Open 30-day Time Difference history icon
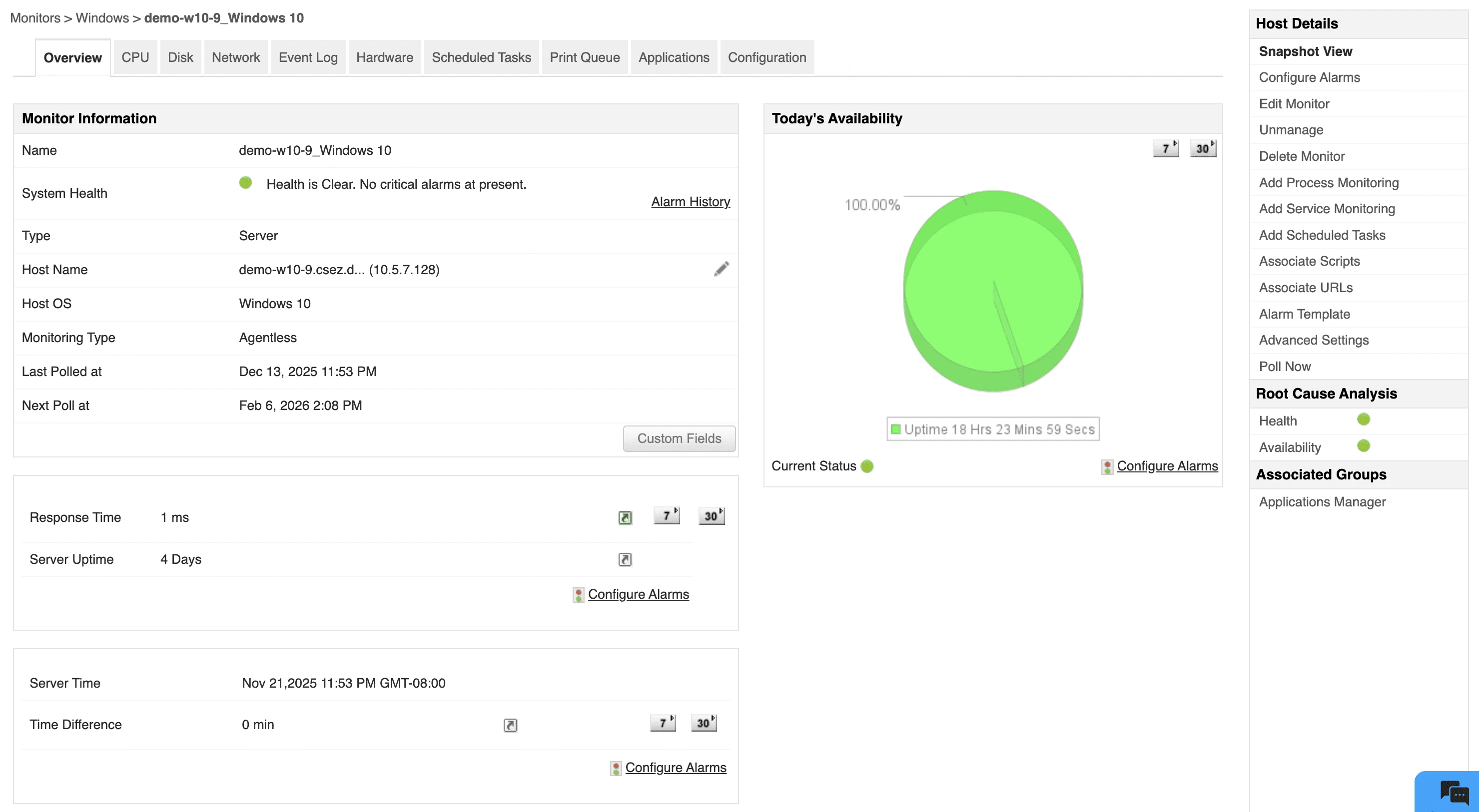This screenshot has width=1479, height=812. coord(704,723)
